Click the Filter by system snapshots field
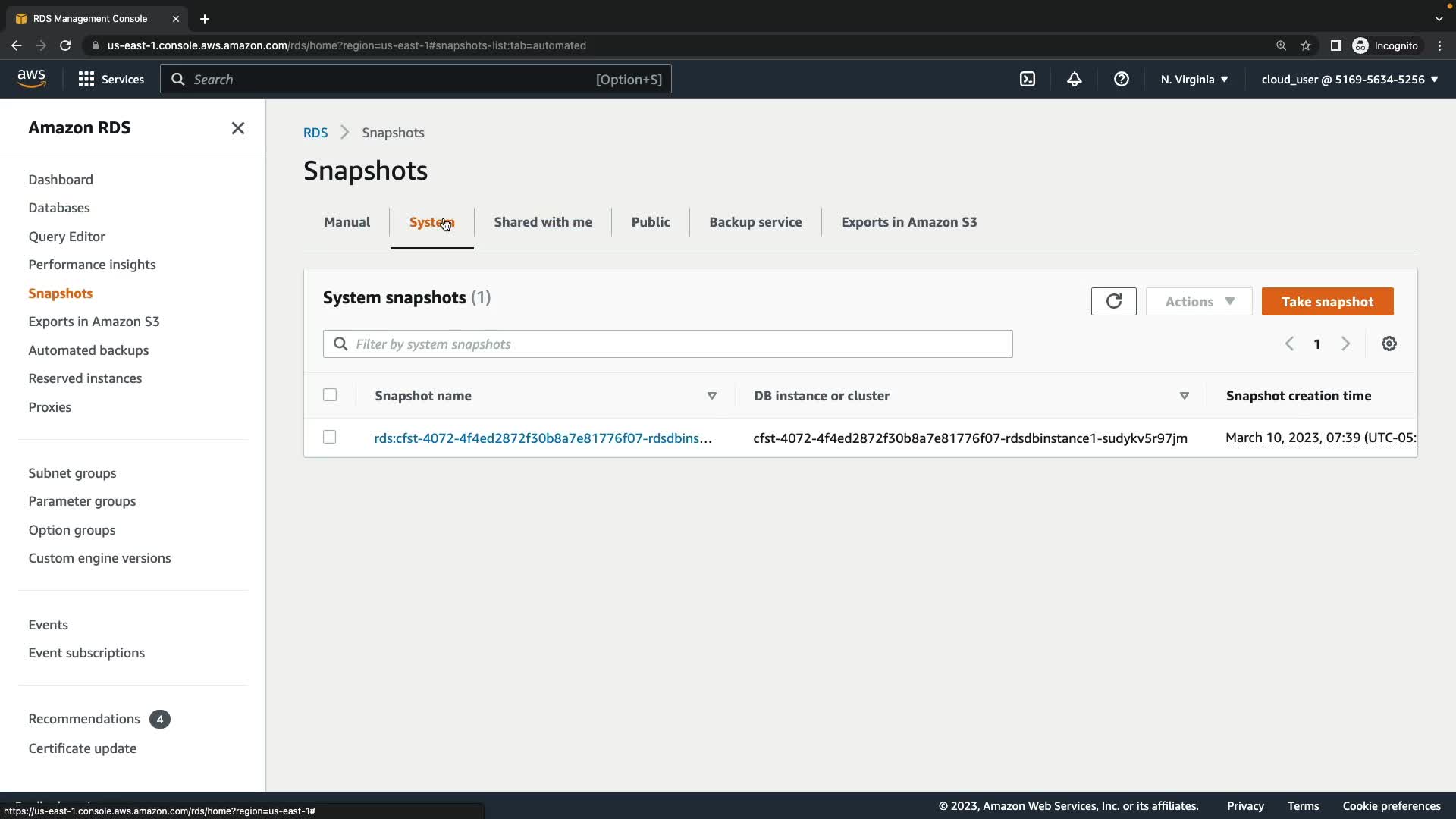 [x=667, y=344]
